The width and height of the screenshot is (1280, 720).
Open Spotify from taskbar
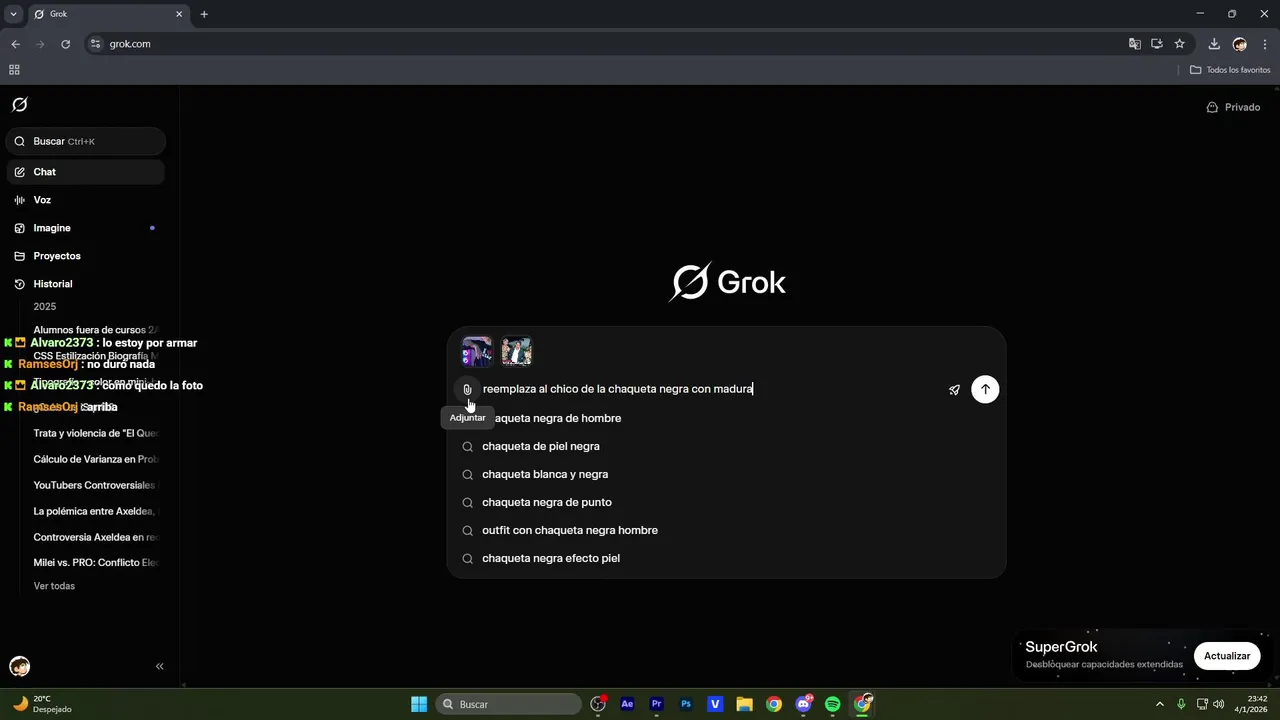coord(833,704)
